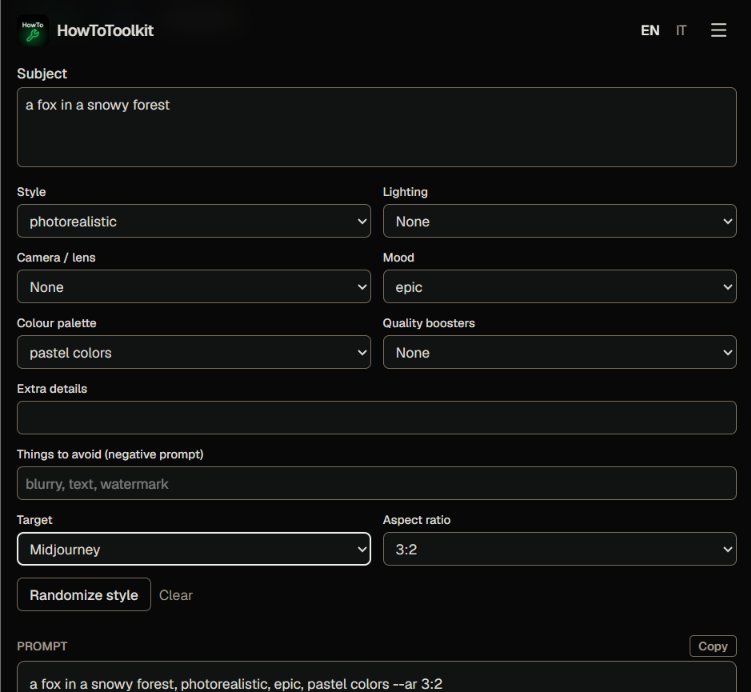Screen dimensions: 751x692
Task: Click the 'Things to avoid (negative prompt)' label
Action: click(x=110, y=454)
